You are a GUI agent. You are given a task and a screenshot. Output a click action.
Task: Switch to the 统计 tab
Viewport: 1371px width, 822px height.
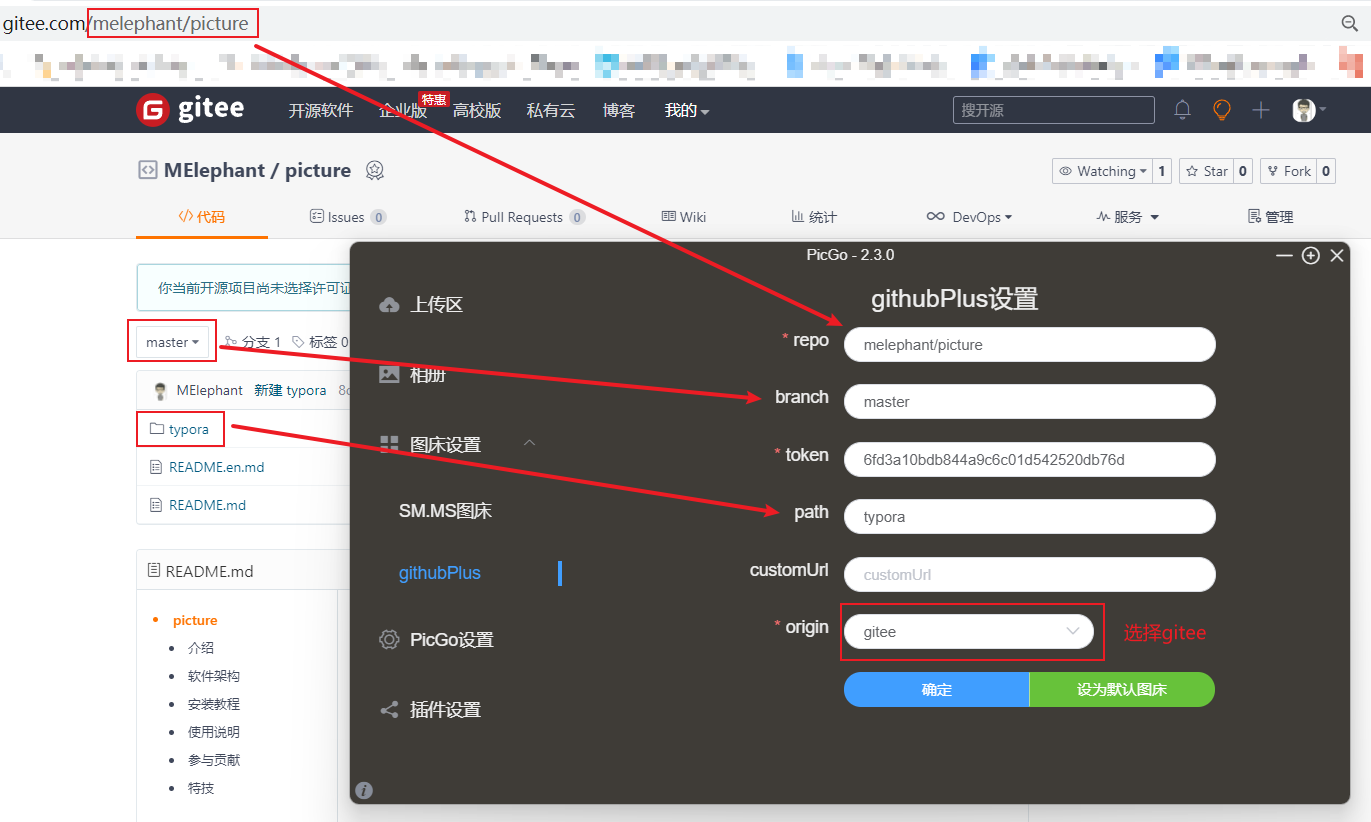point(814,216)
